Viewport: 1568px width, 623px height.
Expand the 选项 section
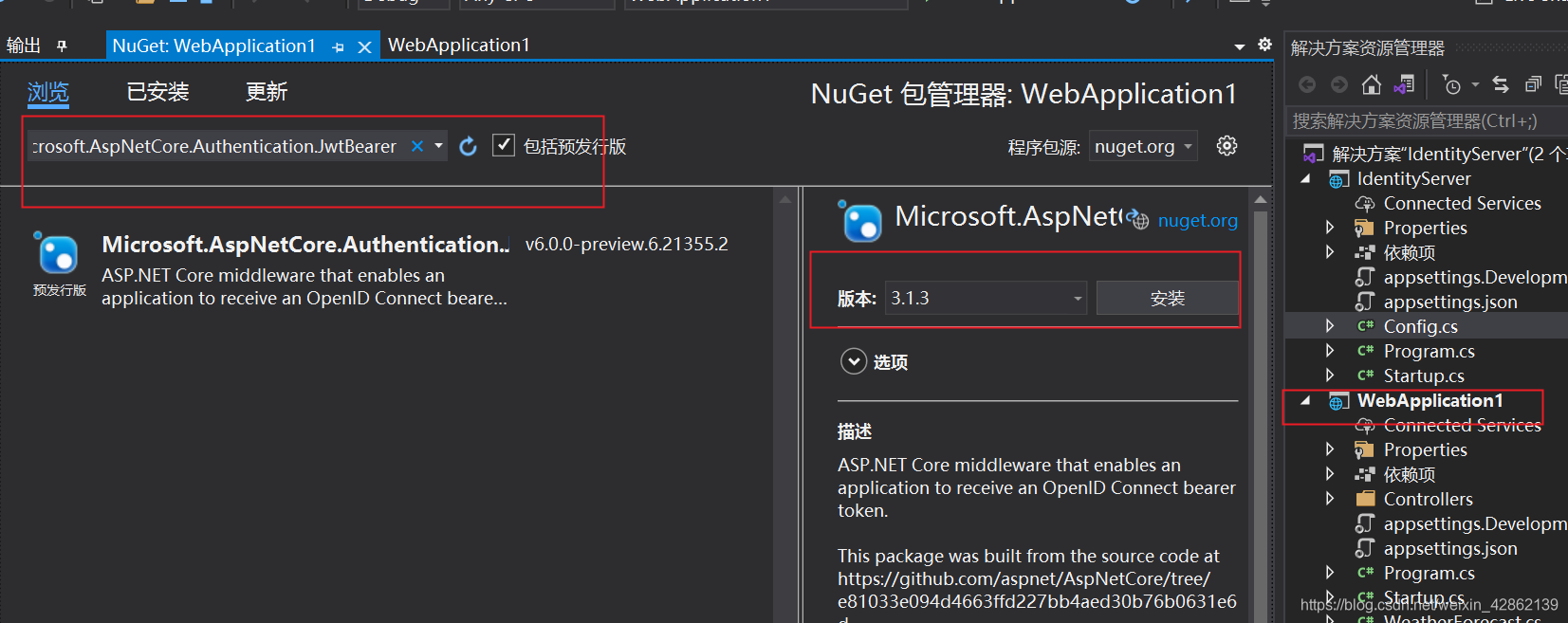854,361
